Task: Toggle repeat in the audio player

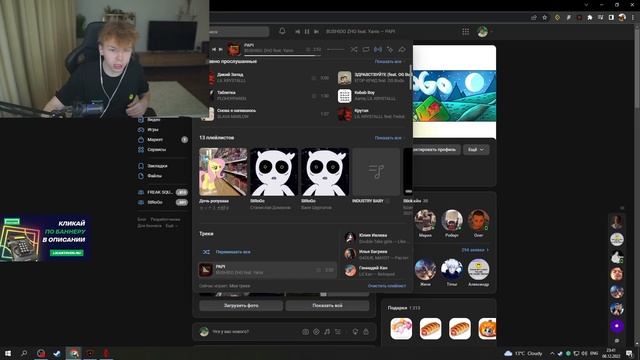Action: coord(366,49)
